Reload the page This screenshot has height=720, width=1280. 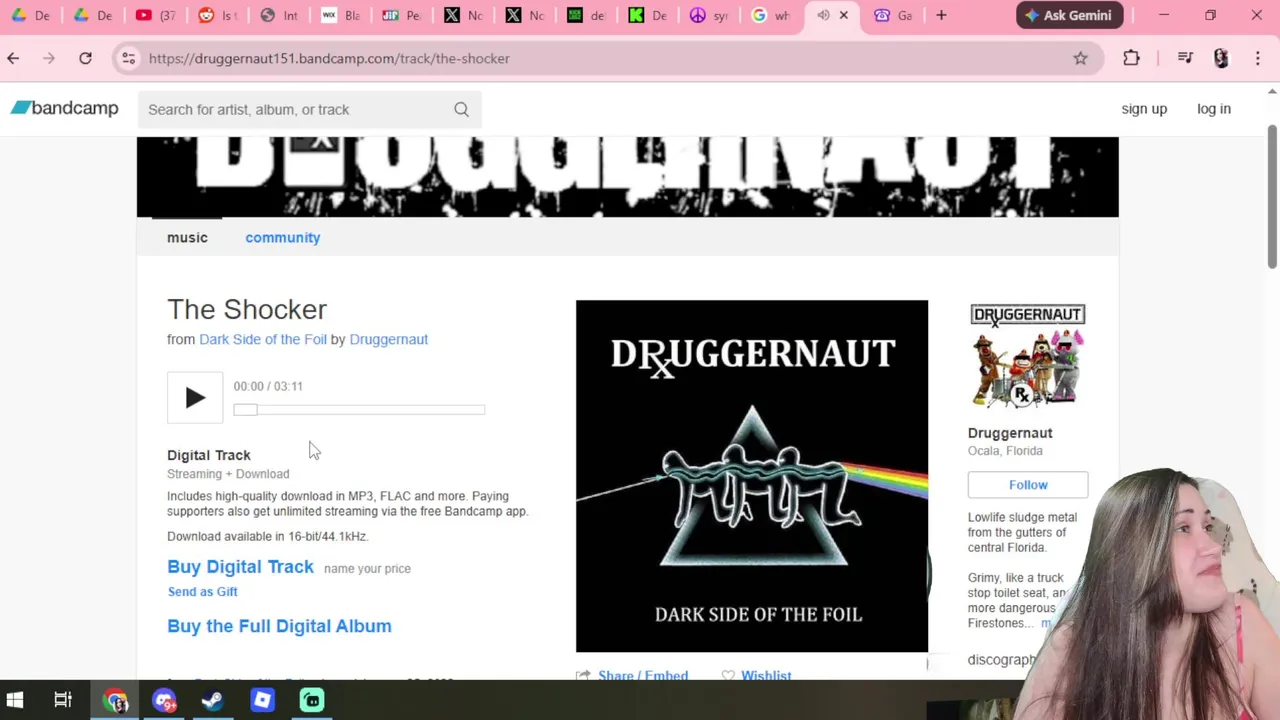click(x=85, y=58)
